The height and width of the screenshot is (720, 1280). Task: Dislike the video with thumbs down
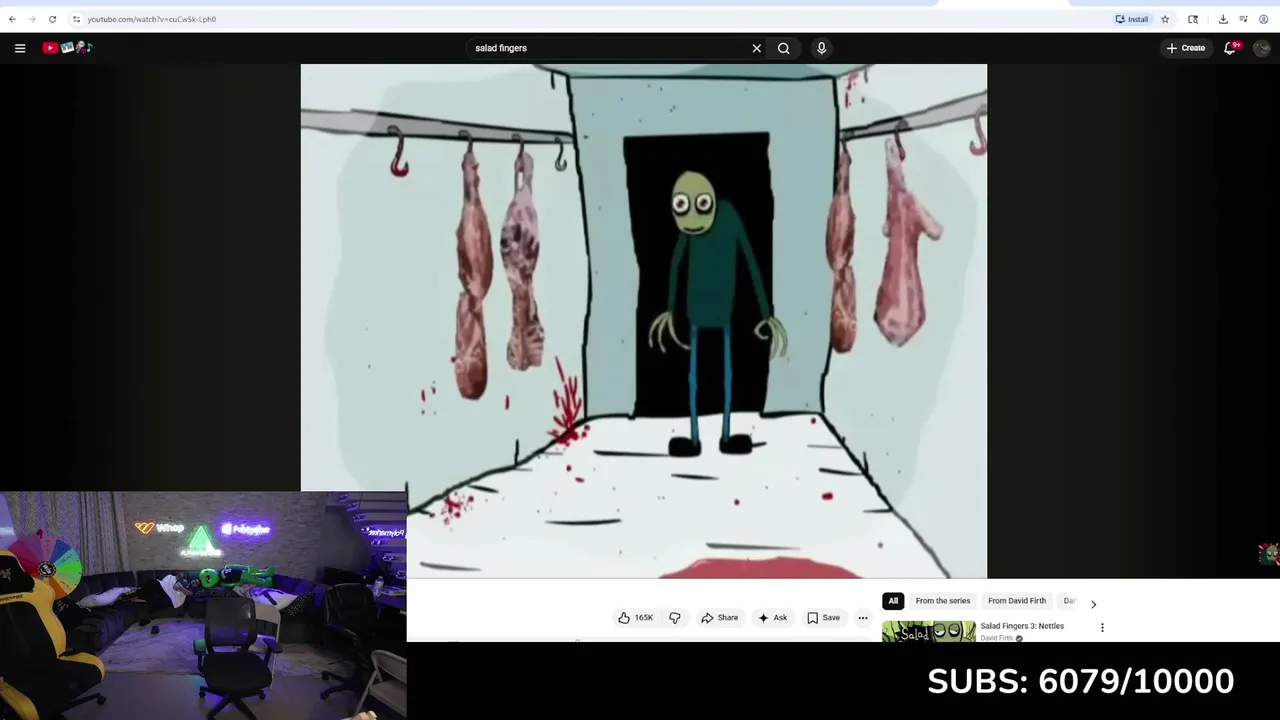tap(675, 618)
